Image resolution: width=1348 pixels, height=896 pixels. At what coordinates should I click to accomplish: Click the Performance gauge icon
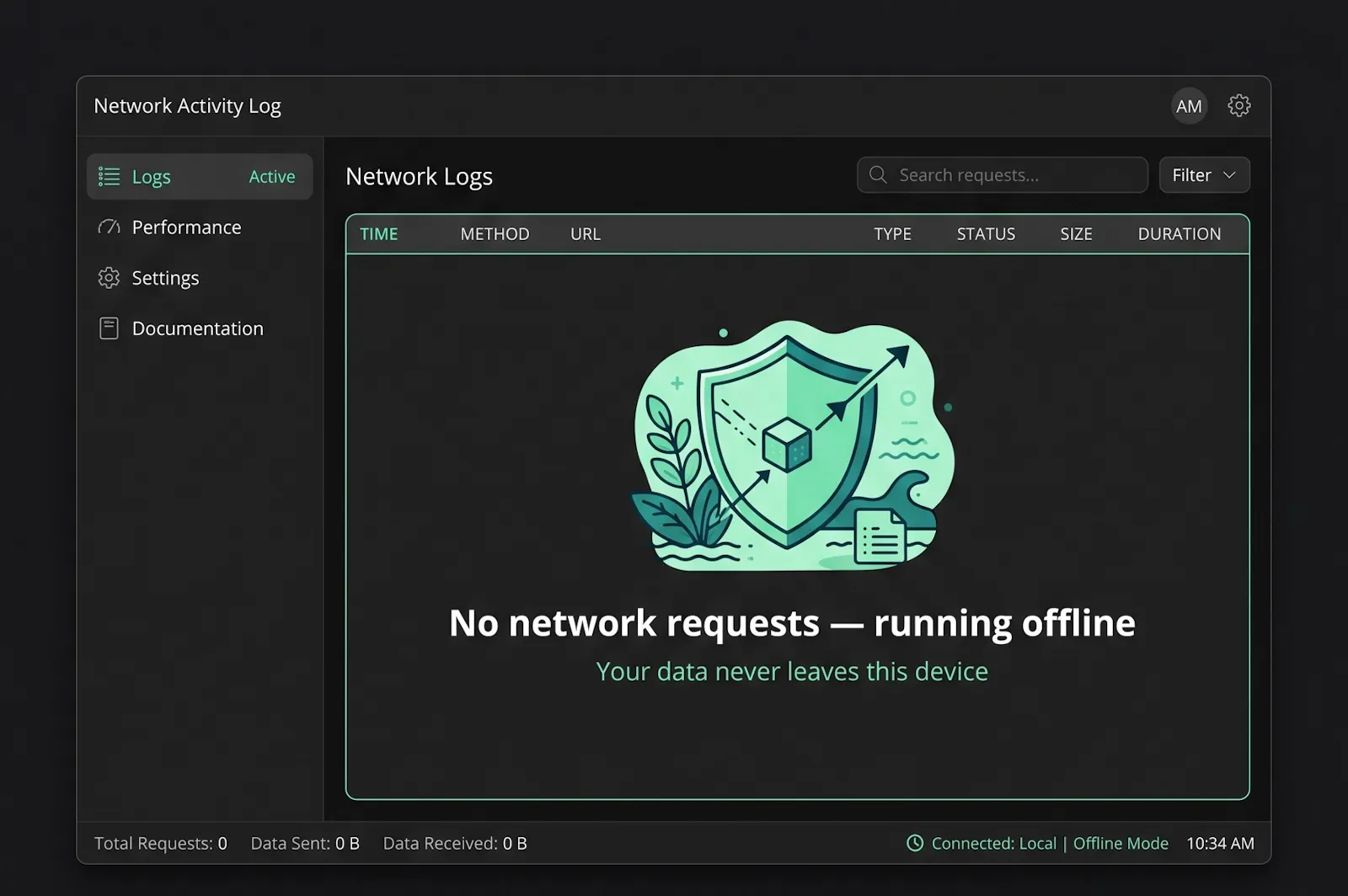(x=109, y=227)
